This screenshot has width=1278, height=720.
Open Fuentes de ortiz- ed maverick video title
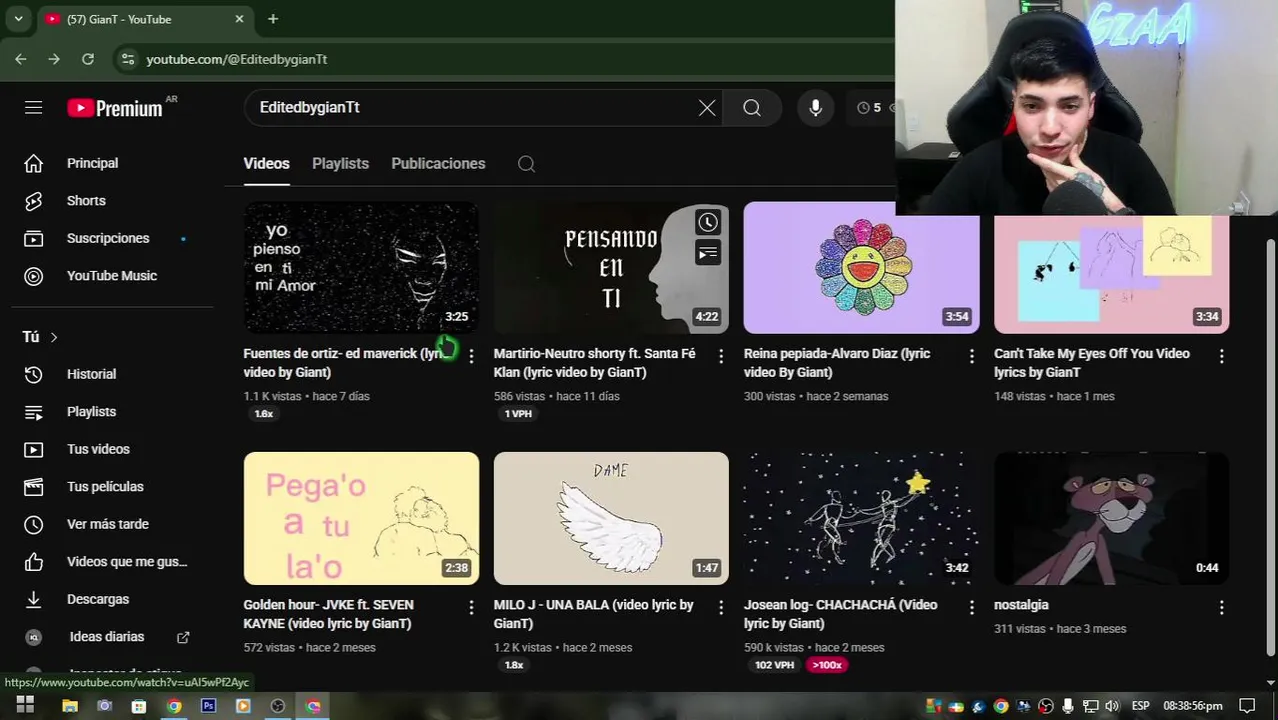pos(346,363)
